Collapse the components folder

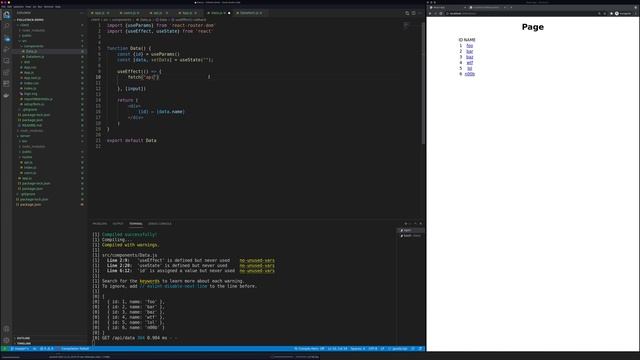point(33,46)
